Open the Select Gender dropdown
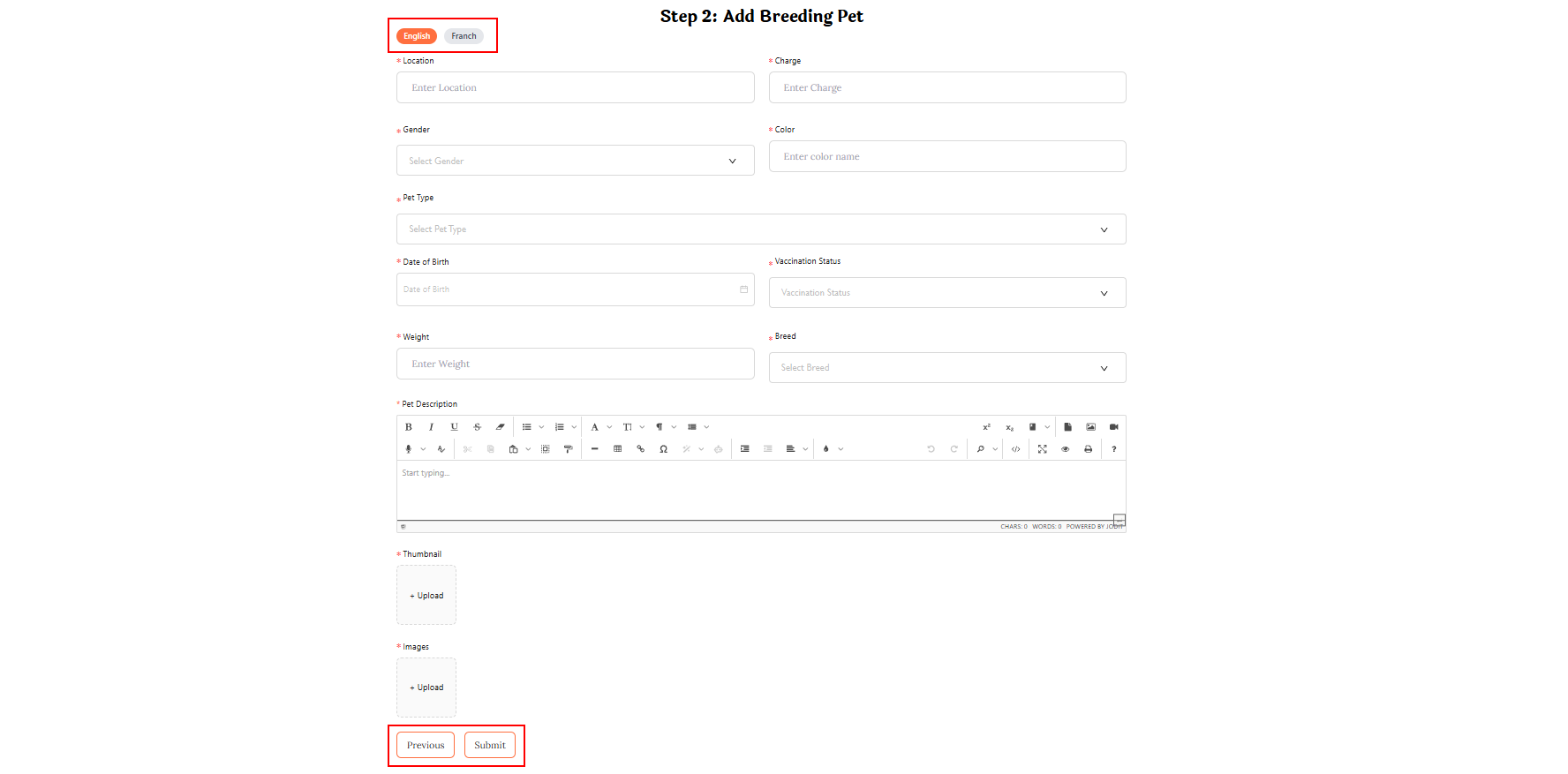The width and height of the screenshot is (1568, 774). pyautogui.click(x=575, y=161)
